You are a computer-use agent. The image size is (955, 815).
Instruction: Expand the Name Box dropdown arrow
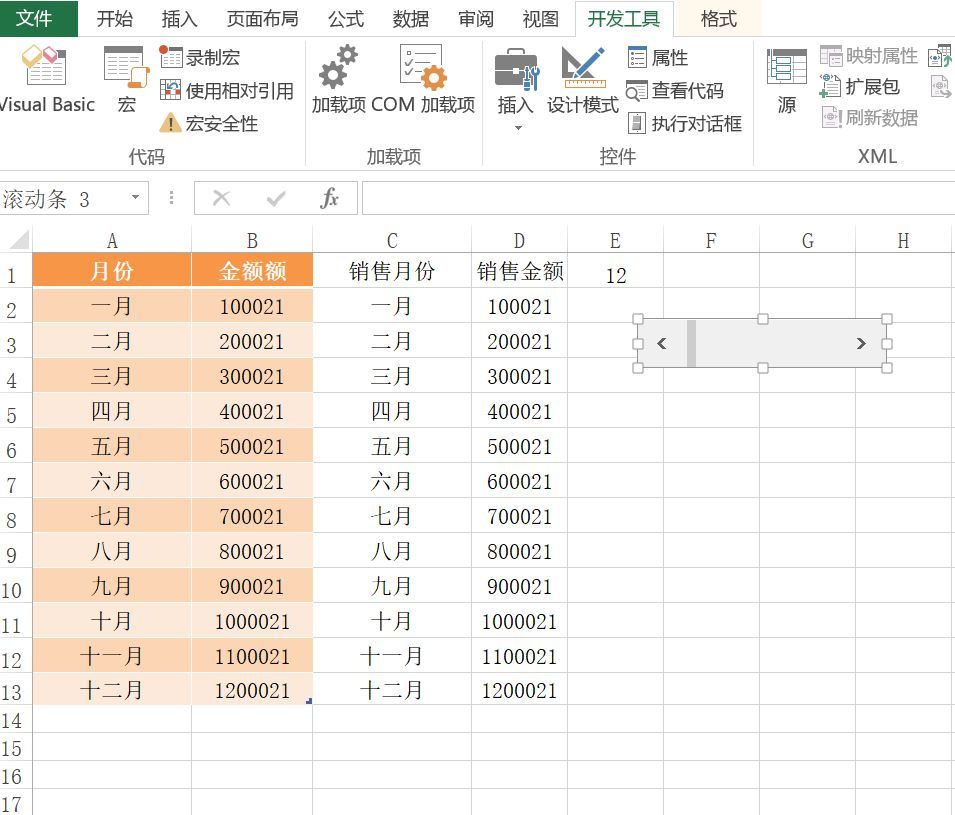[135, 197]
